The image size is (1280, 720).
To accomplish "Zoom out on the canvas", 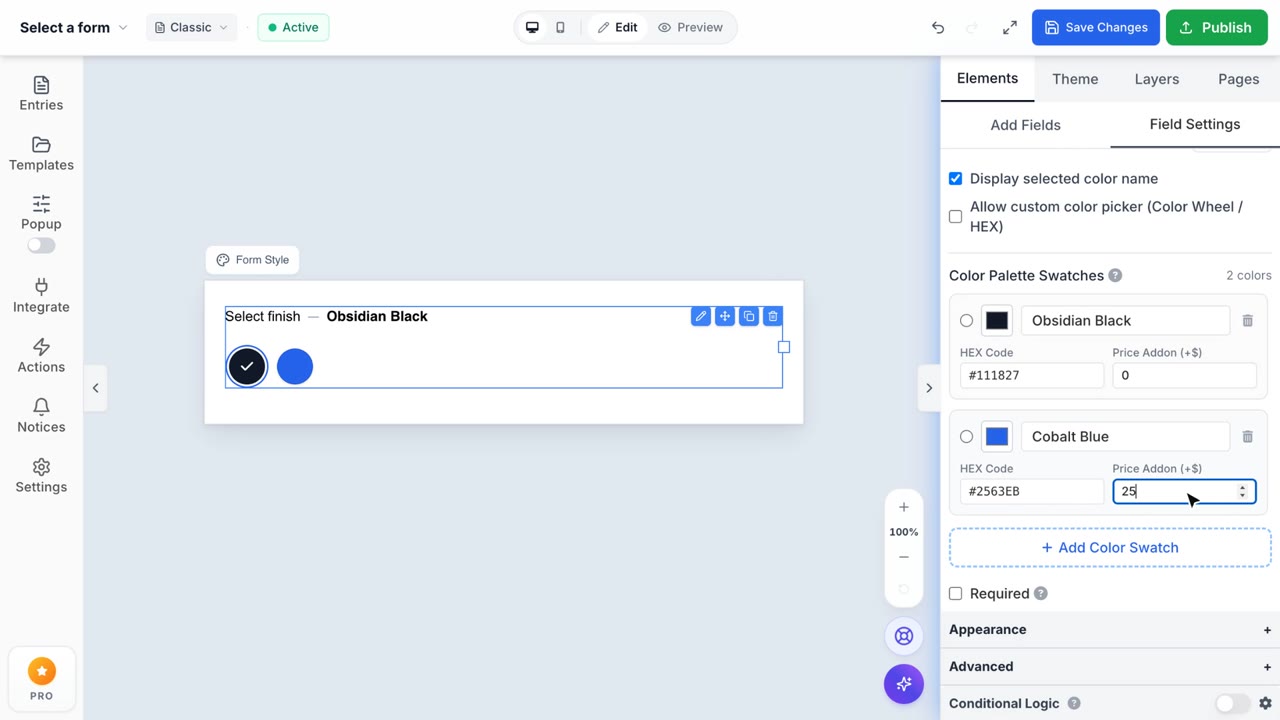I will (x=904, y=557).
